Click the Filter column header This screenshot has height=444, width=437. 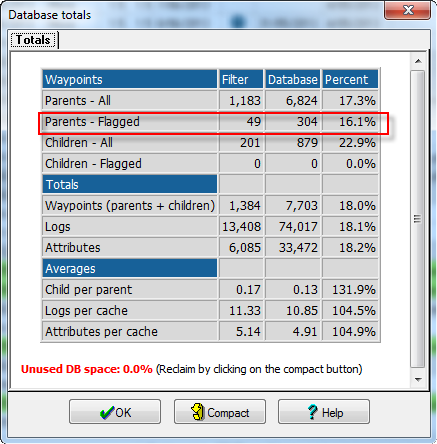tap(241, 79)
